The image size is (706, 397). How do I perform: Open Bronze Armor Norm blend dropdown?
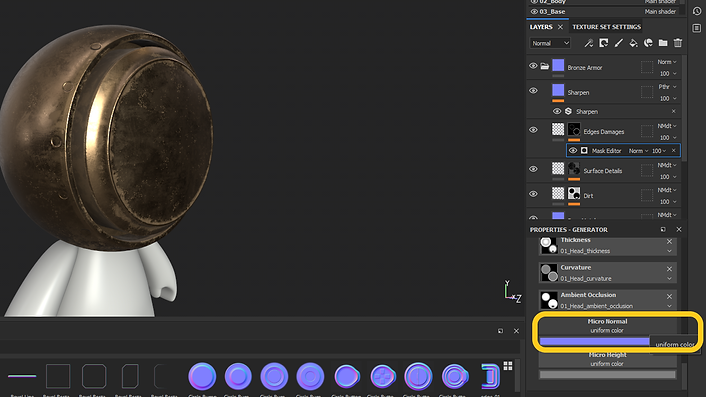pyautogui.click(x=667, y=62)
